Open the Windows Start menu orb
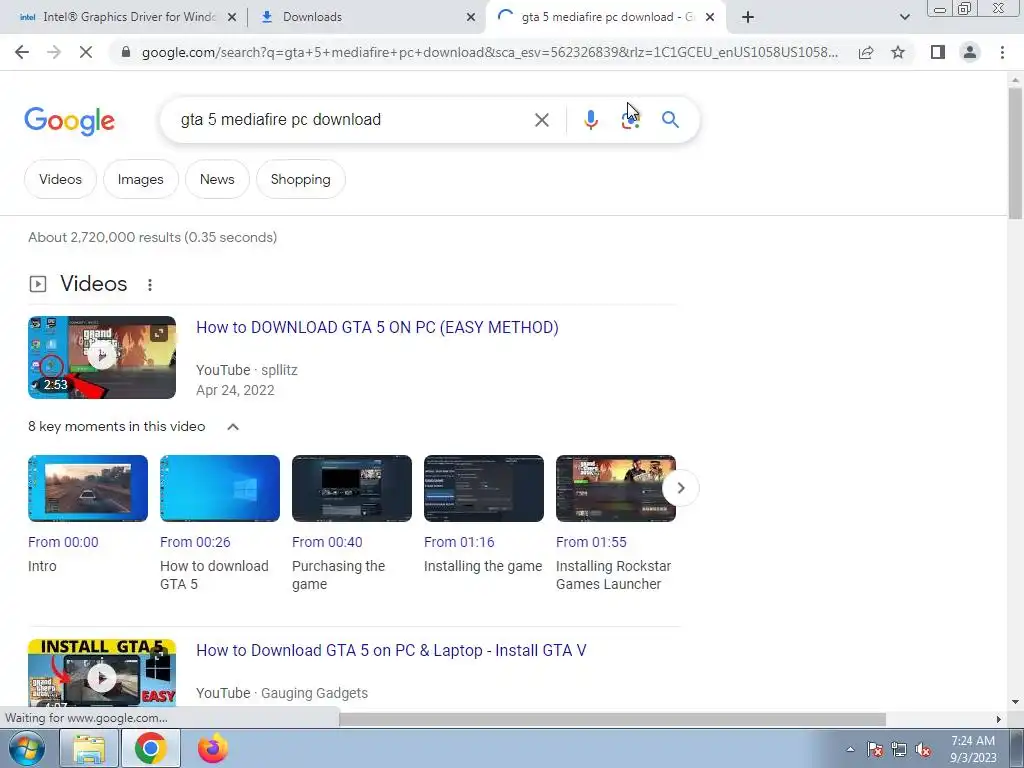The width and height of the screenshot is (1024, 768). (x=27, y=748)
